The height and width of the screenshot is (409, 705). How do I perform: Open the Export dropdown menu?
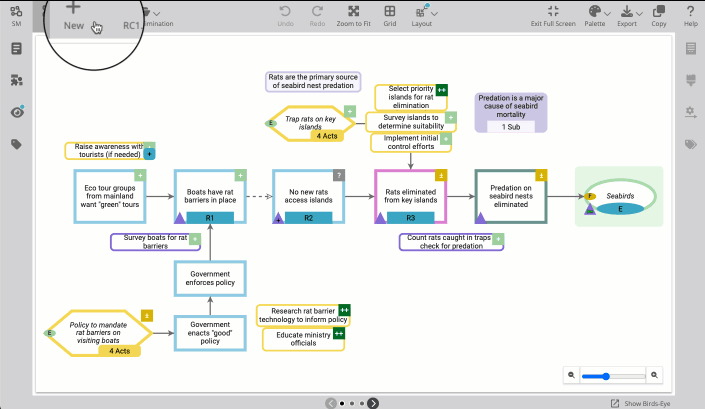point(627,11)
